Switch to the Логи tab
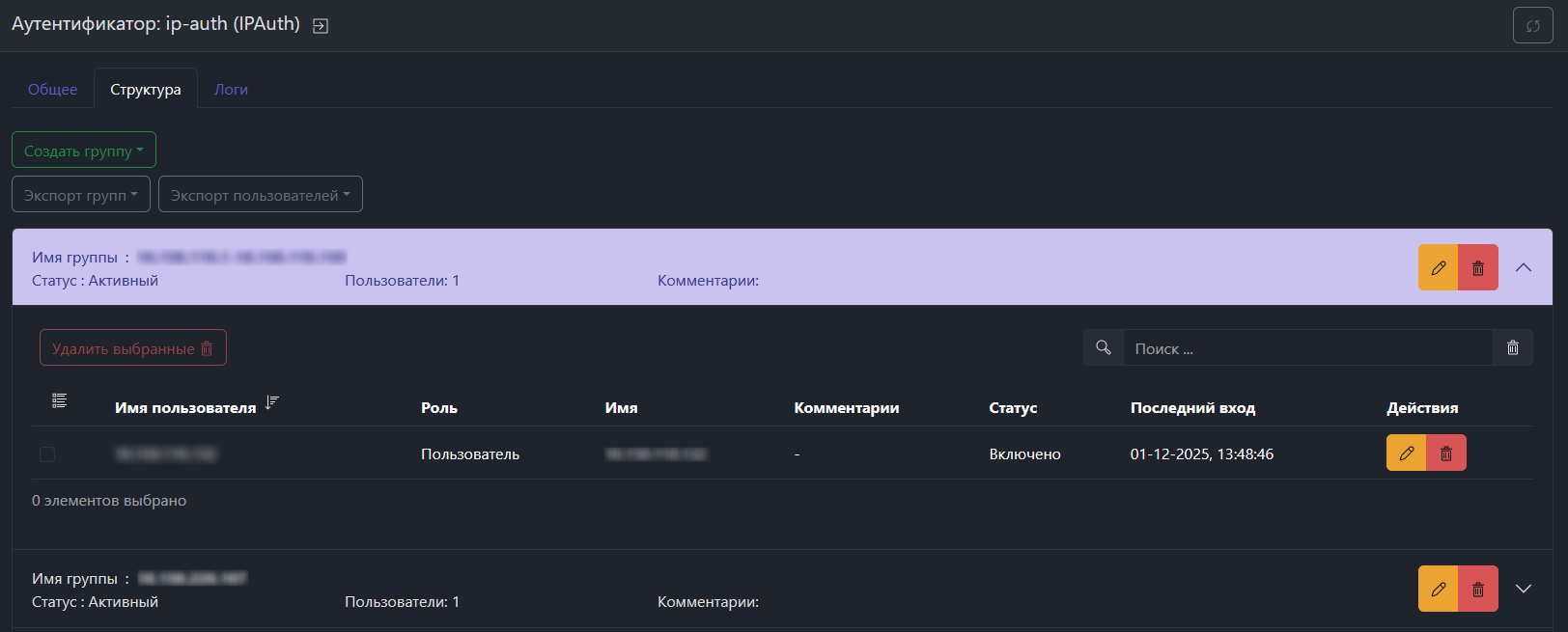This screenshot has height=632, width=1568. click(x=231, y=89)
